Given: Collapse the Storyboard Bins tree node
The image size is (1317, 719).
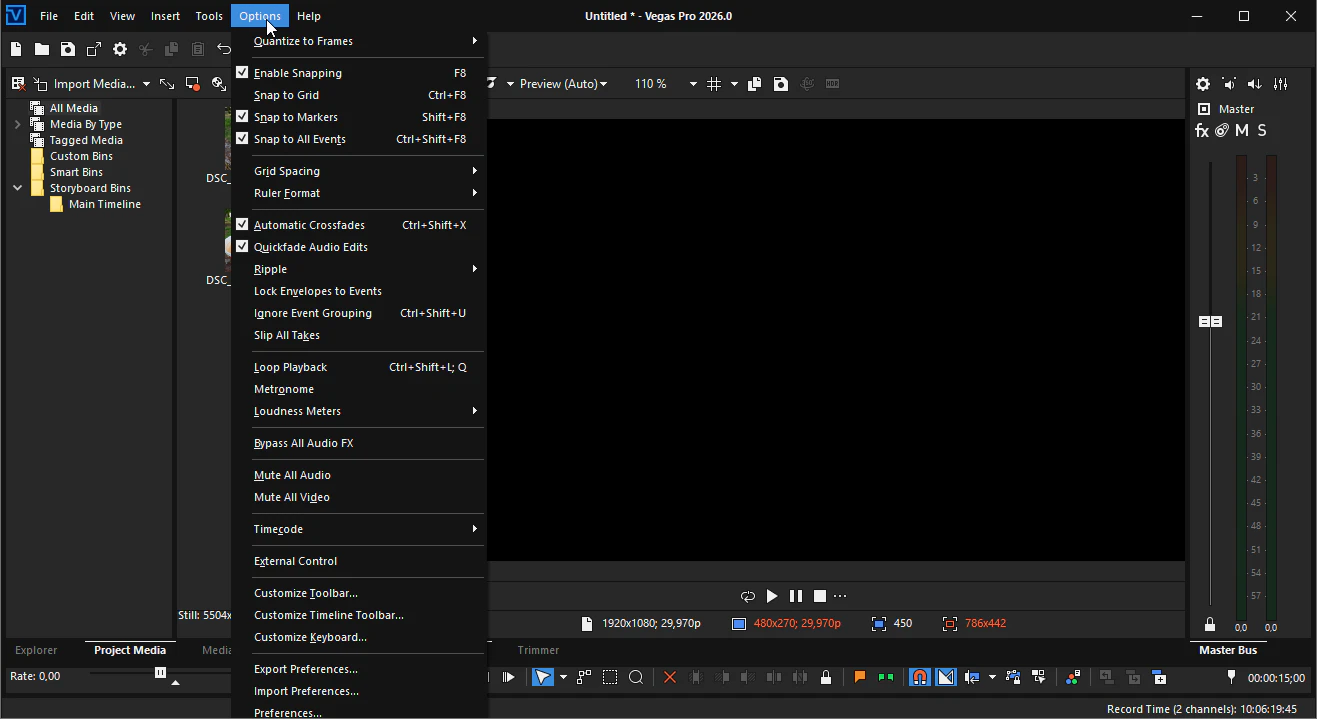Looking at the screenshot, I should (17, 188).
